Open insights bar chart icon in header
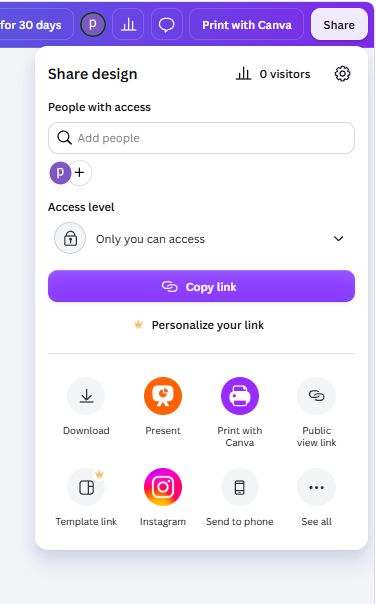377x604 pixels. tap(128, 25)
